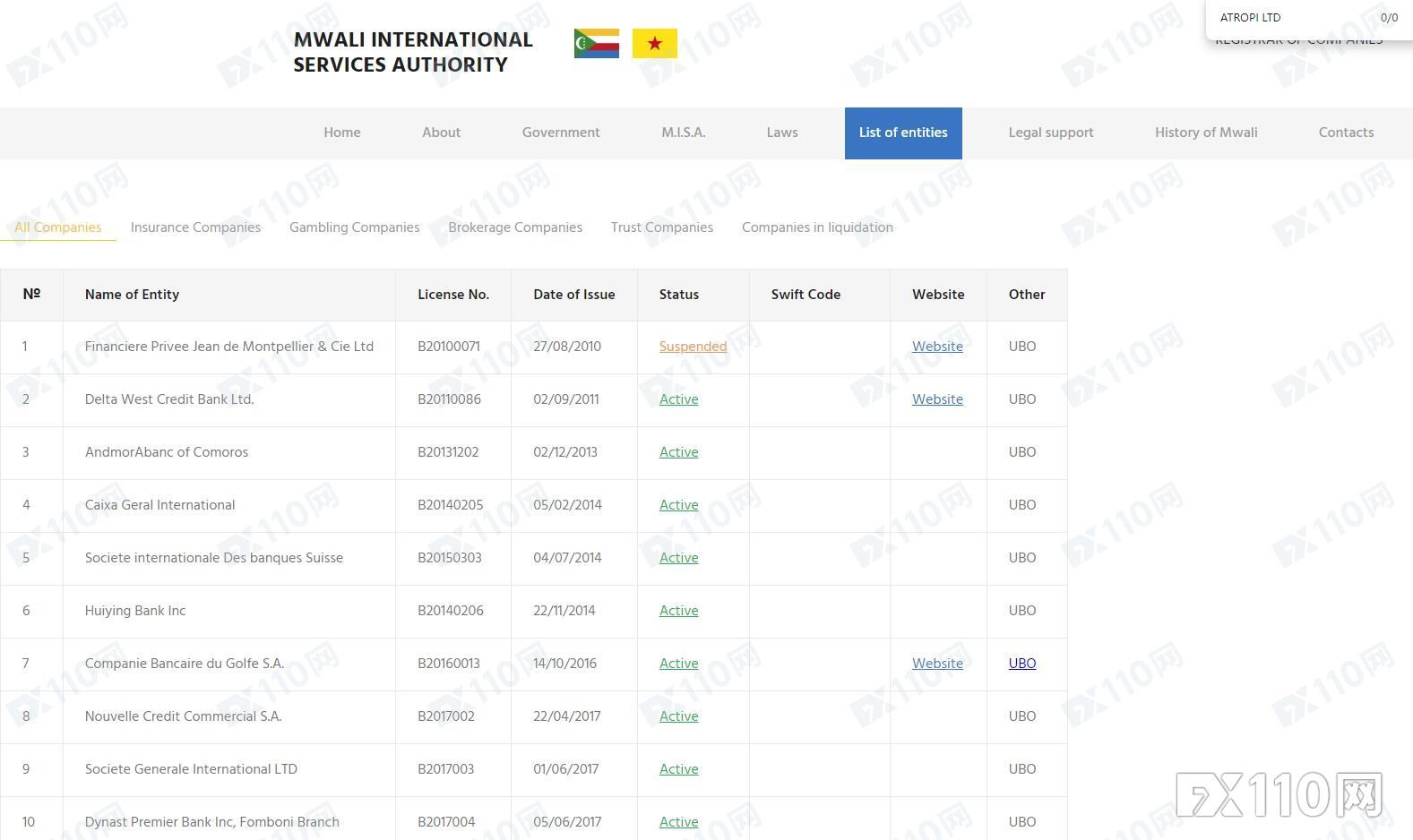Switch to the Gambling Companies tab
Screen dimensions: 1413x840
[354, 227]
